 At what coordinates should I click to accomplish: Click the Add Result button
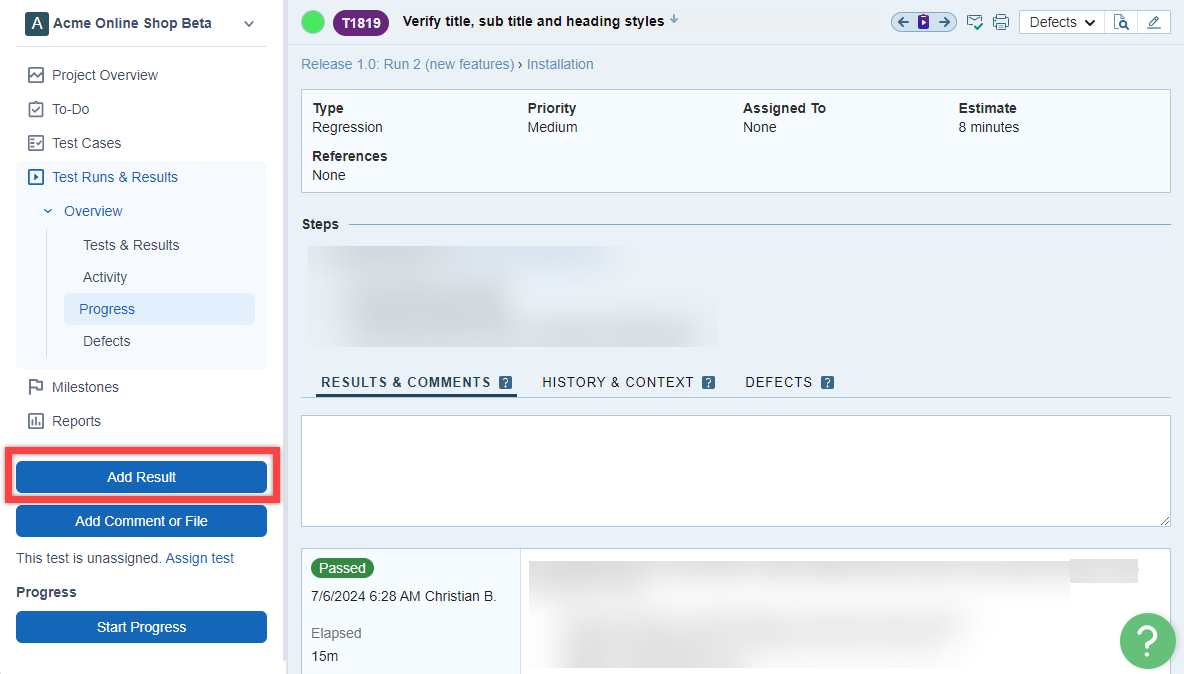tap(141, 477)
